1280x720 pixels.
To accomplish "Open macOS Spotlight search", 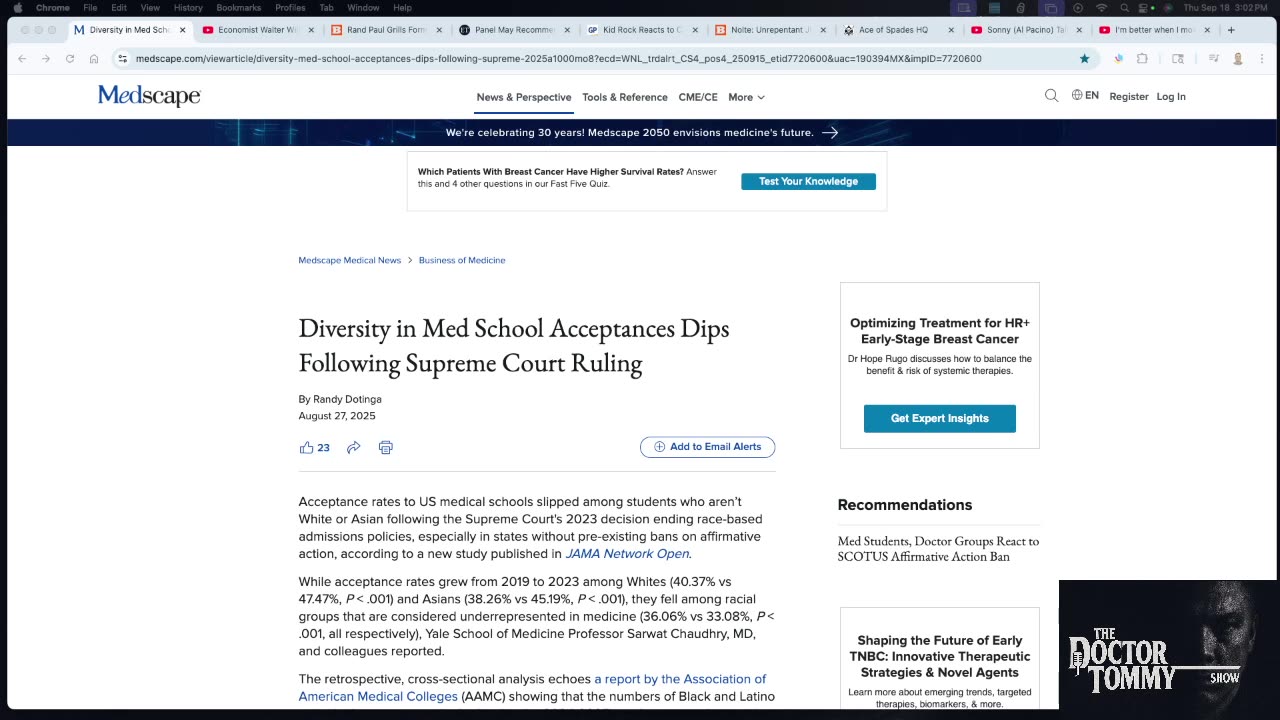I will (1125, 8).
